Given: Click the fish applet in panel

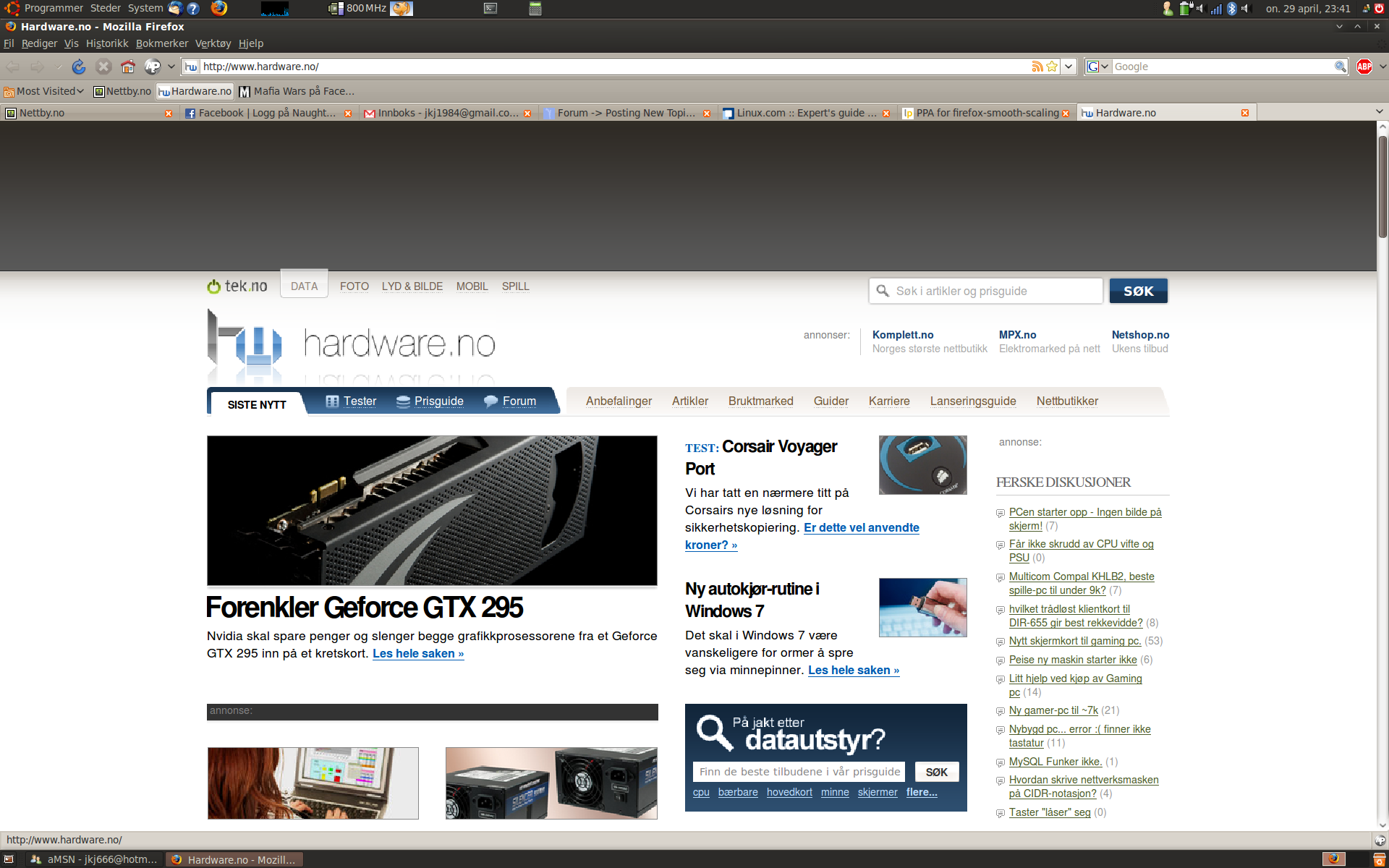Looking at the screenshot, I should (402, 9).
